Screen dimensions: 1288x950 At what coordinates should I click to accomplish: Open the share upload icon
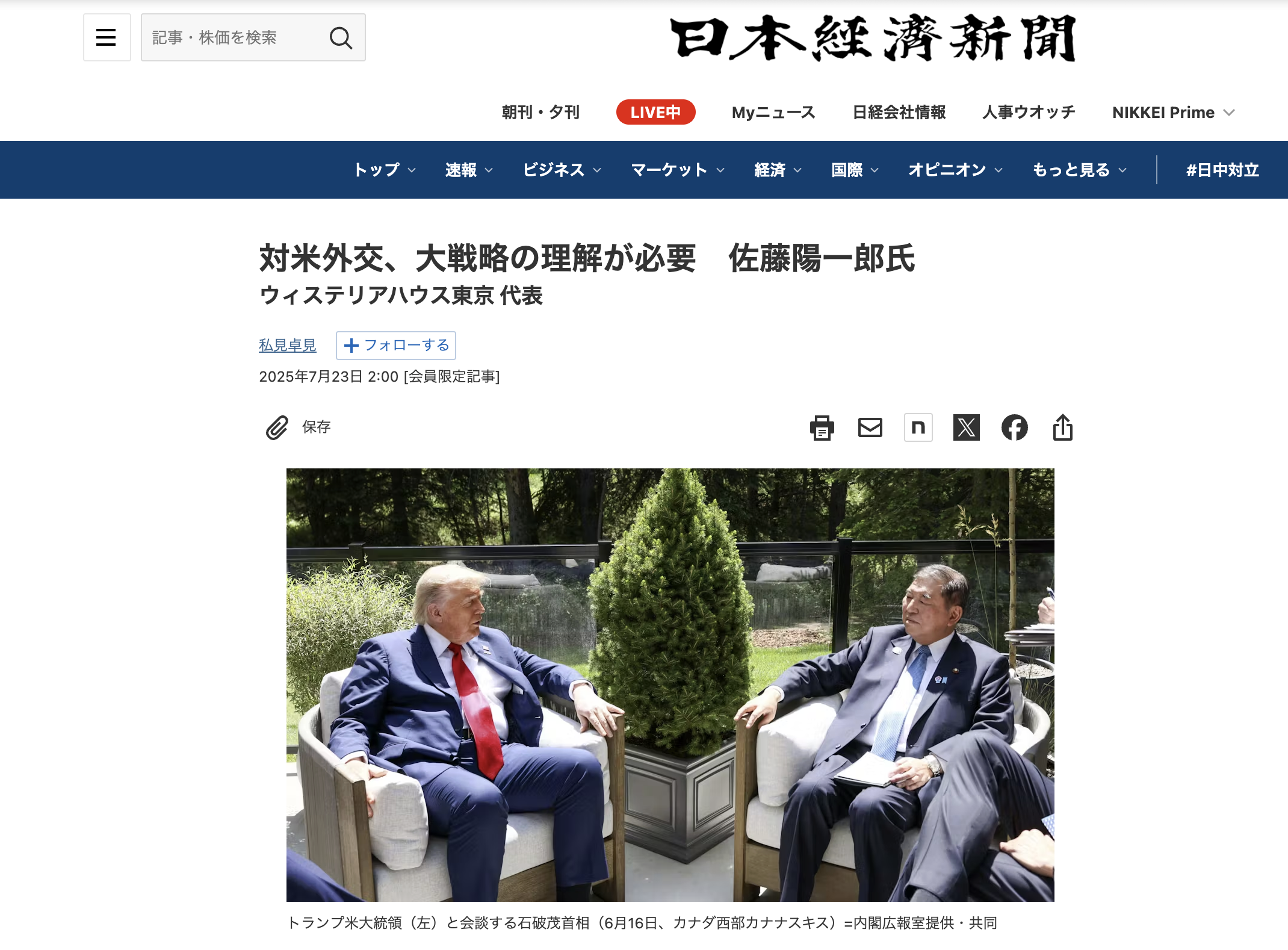1063,427
